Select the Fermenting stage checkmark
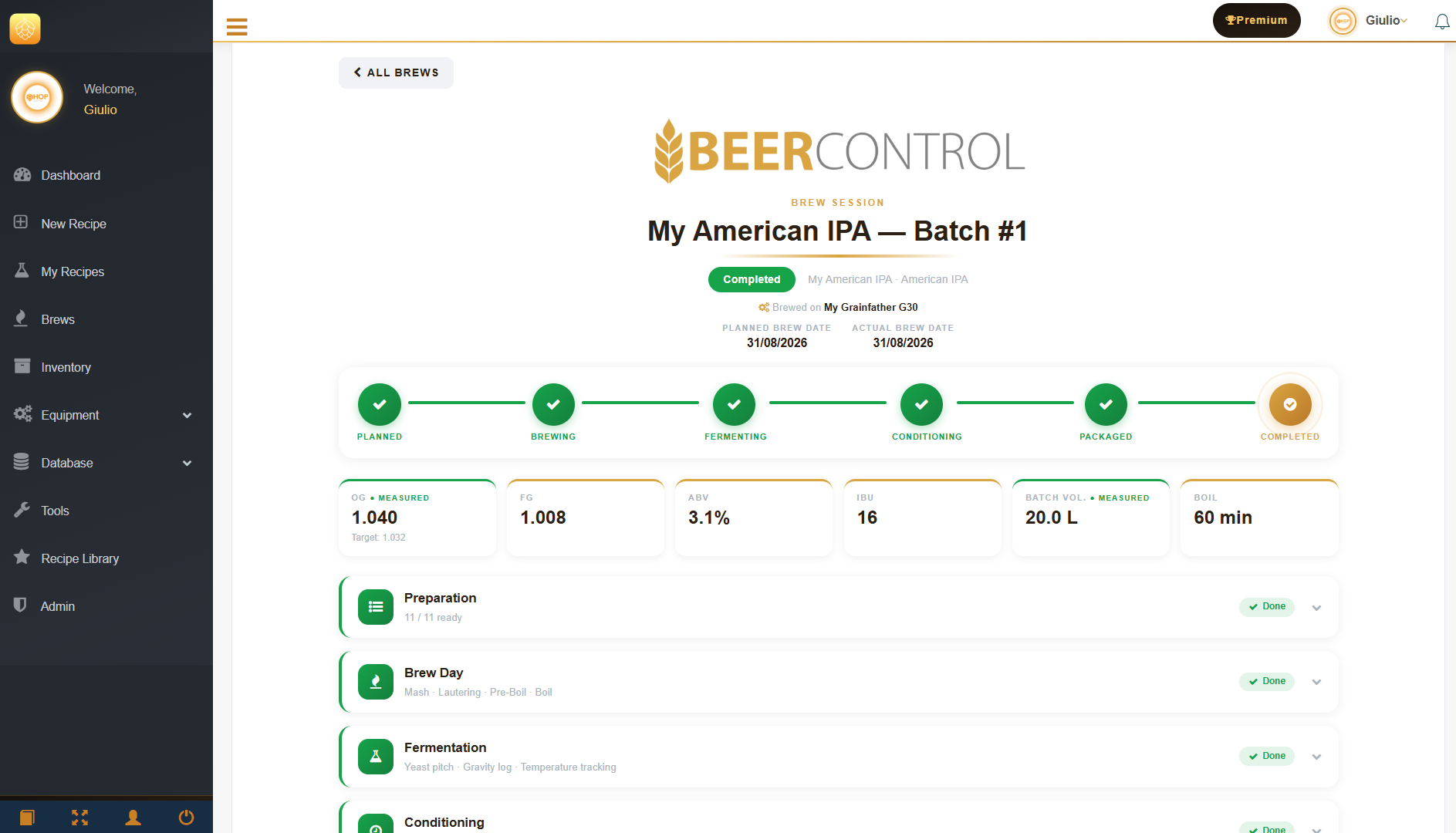Viewport: 1456px width, 833px height. 734,404
